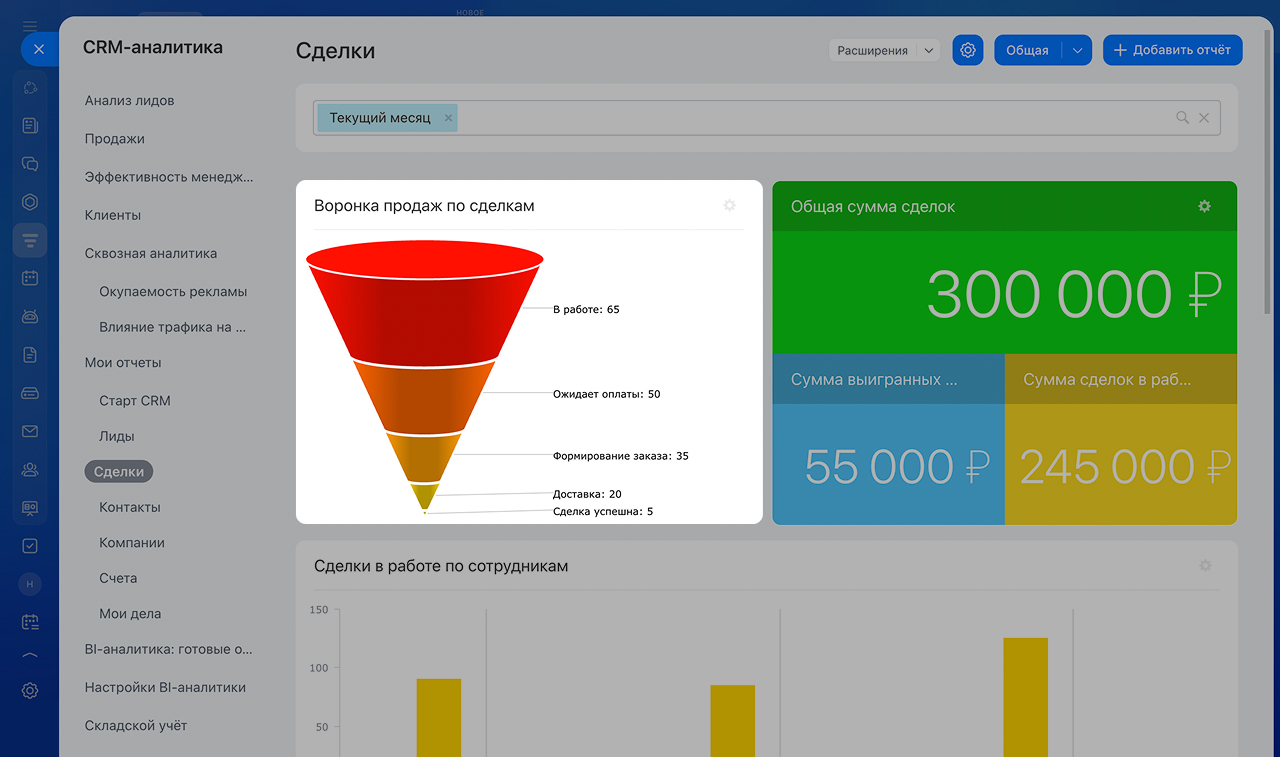Click the tallest yellow bar in the employees chart
The height and width of the screenshot is (757, 1280).
pyautogui.click(x=1026, y=697)
